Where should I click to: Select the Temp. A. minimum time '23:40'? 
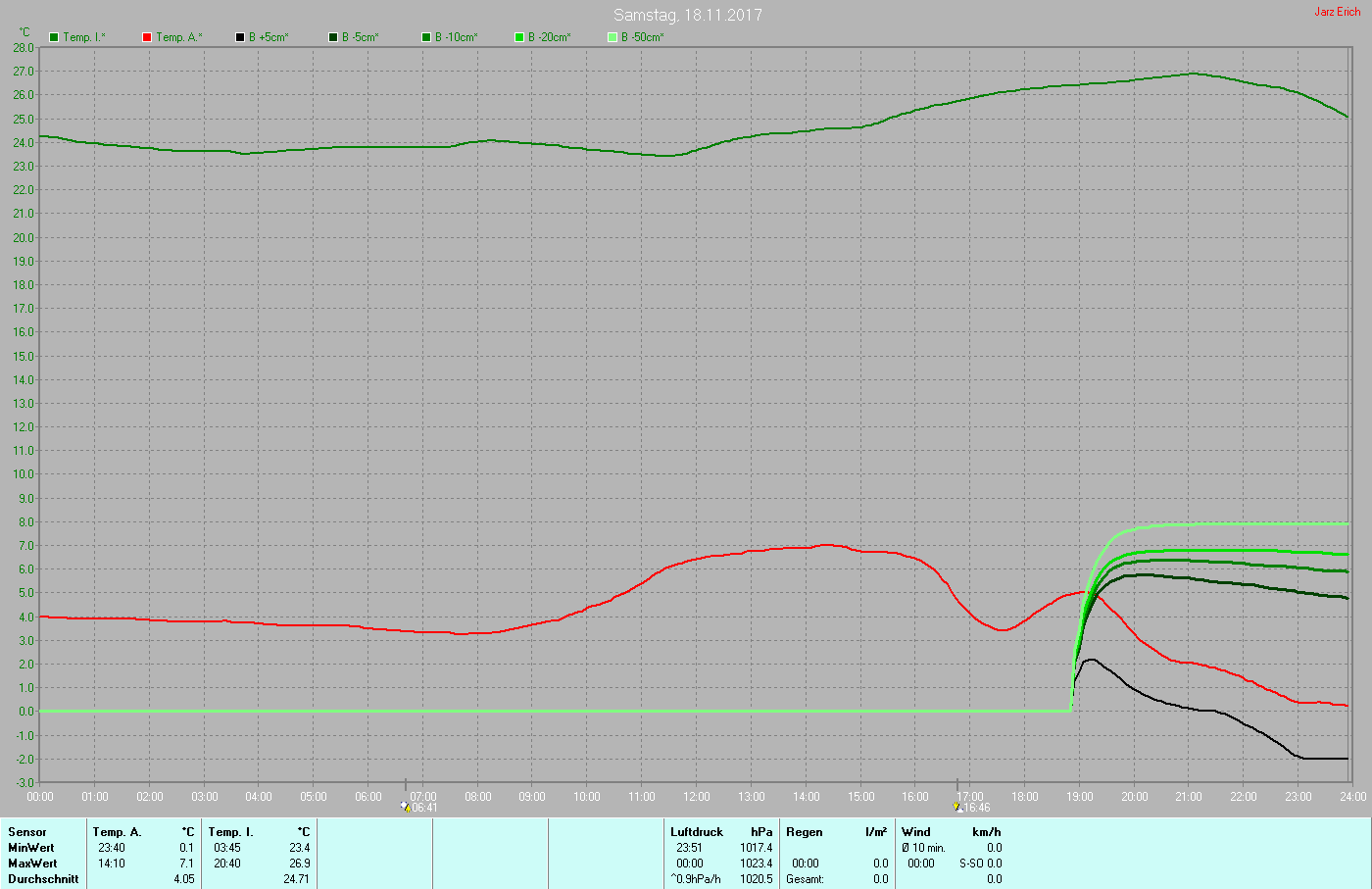click(112, 848)
